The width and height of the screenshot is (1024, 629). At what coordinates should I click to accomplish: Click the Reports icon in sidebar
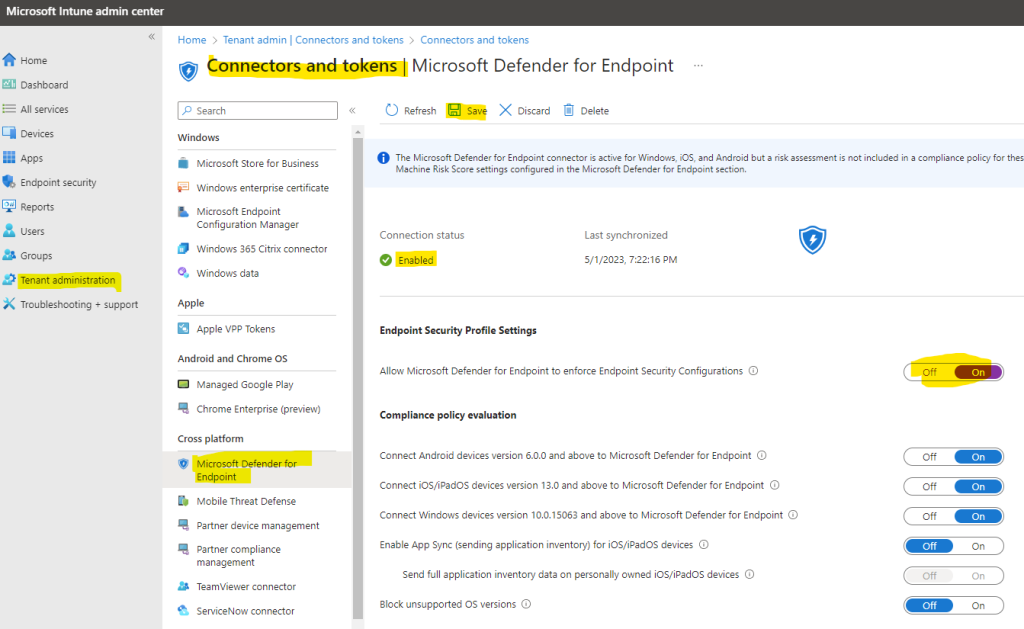9,206
